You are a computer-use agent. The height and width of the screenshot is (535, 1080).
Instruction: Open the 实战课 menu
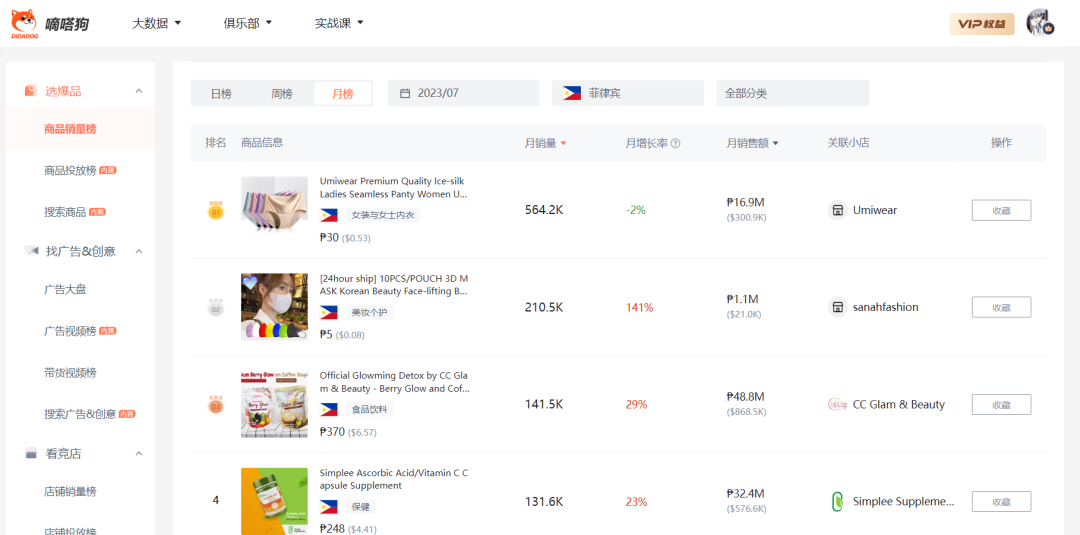pos(339,23)
